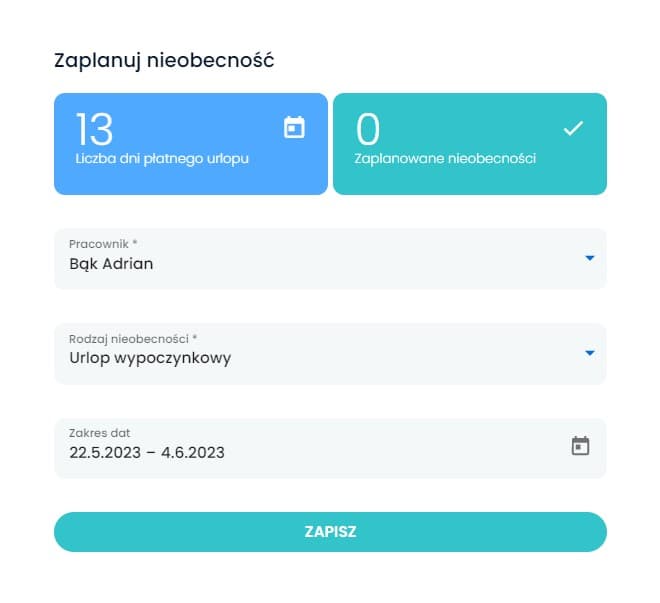This screenshot has height=603, width=660.
Task: Click the calendar icon on paid leave card
Action: click(x=294, y=127)
